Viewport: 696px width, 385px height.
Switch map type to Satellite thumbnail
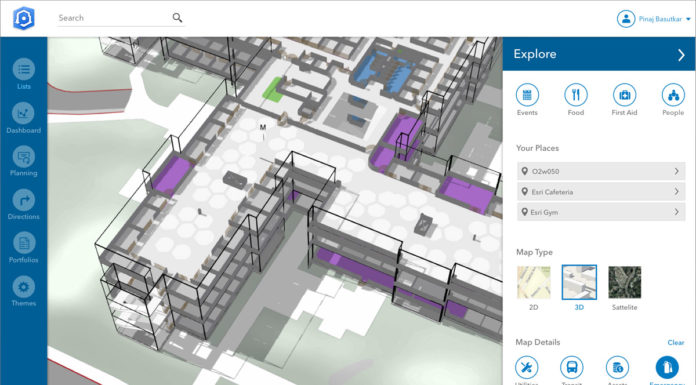coord(625,282)
